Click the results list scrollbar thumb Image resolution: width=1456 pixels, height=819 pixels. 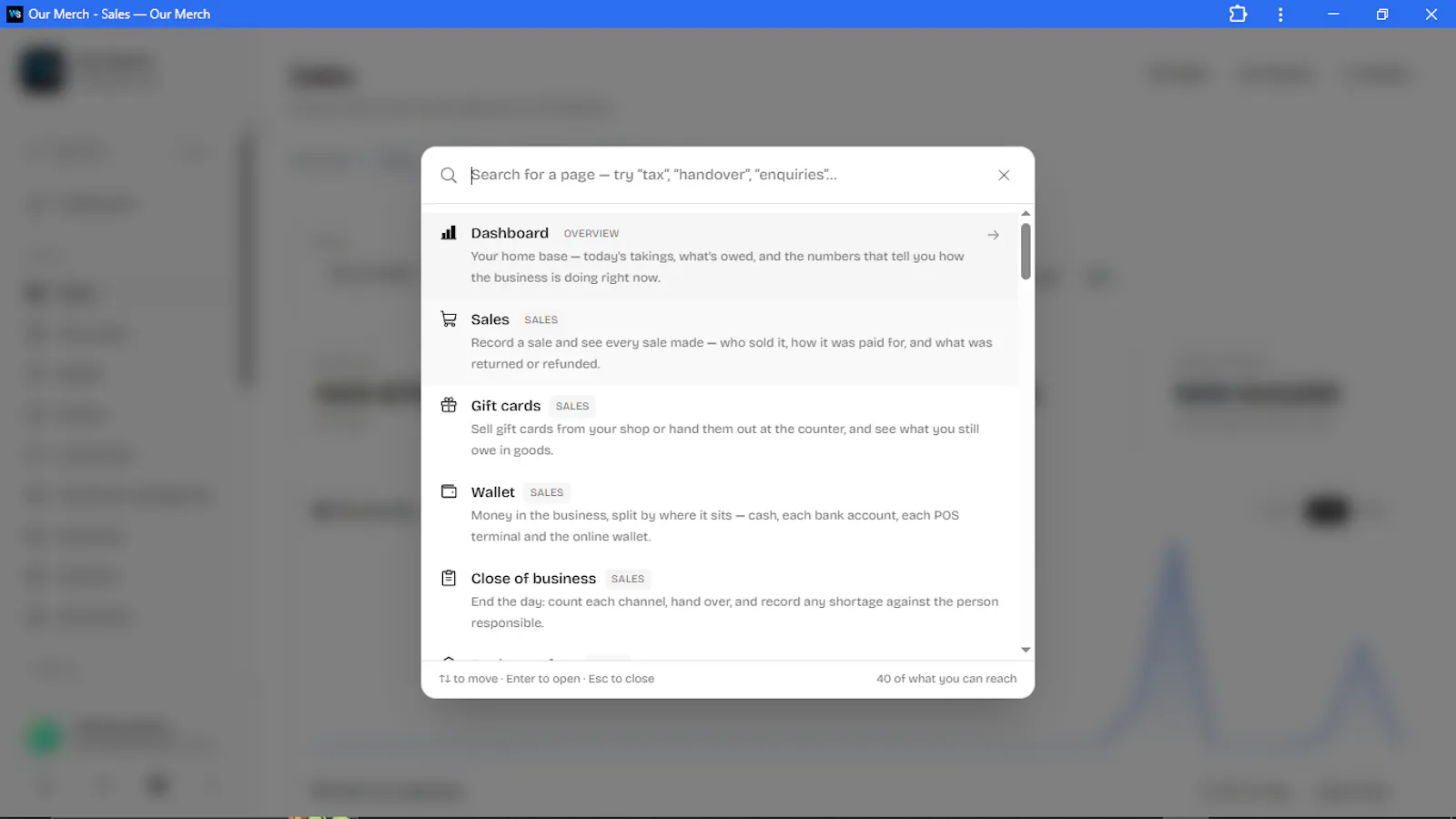pyautogui.click(x=1026, y=251)
